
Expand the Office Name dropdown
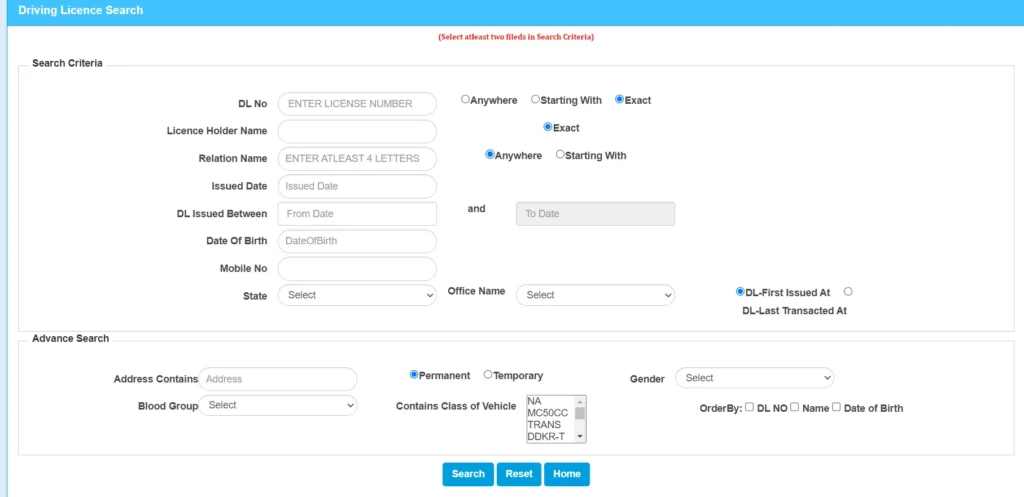pos(595,295)
